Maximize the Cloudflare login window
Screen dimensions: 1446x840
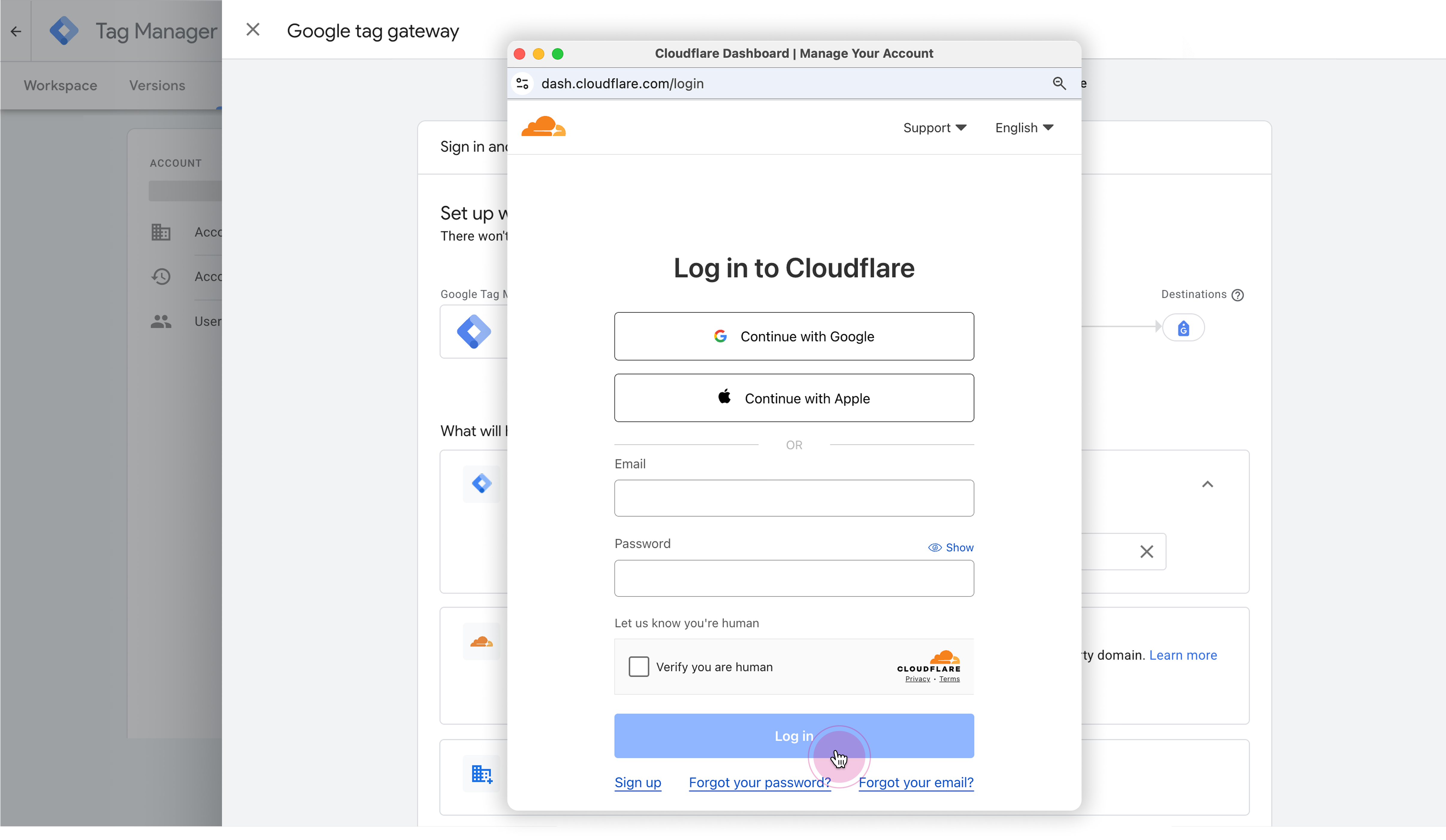(x=557, y=54)
